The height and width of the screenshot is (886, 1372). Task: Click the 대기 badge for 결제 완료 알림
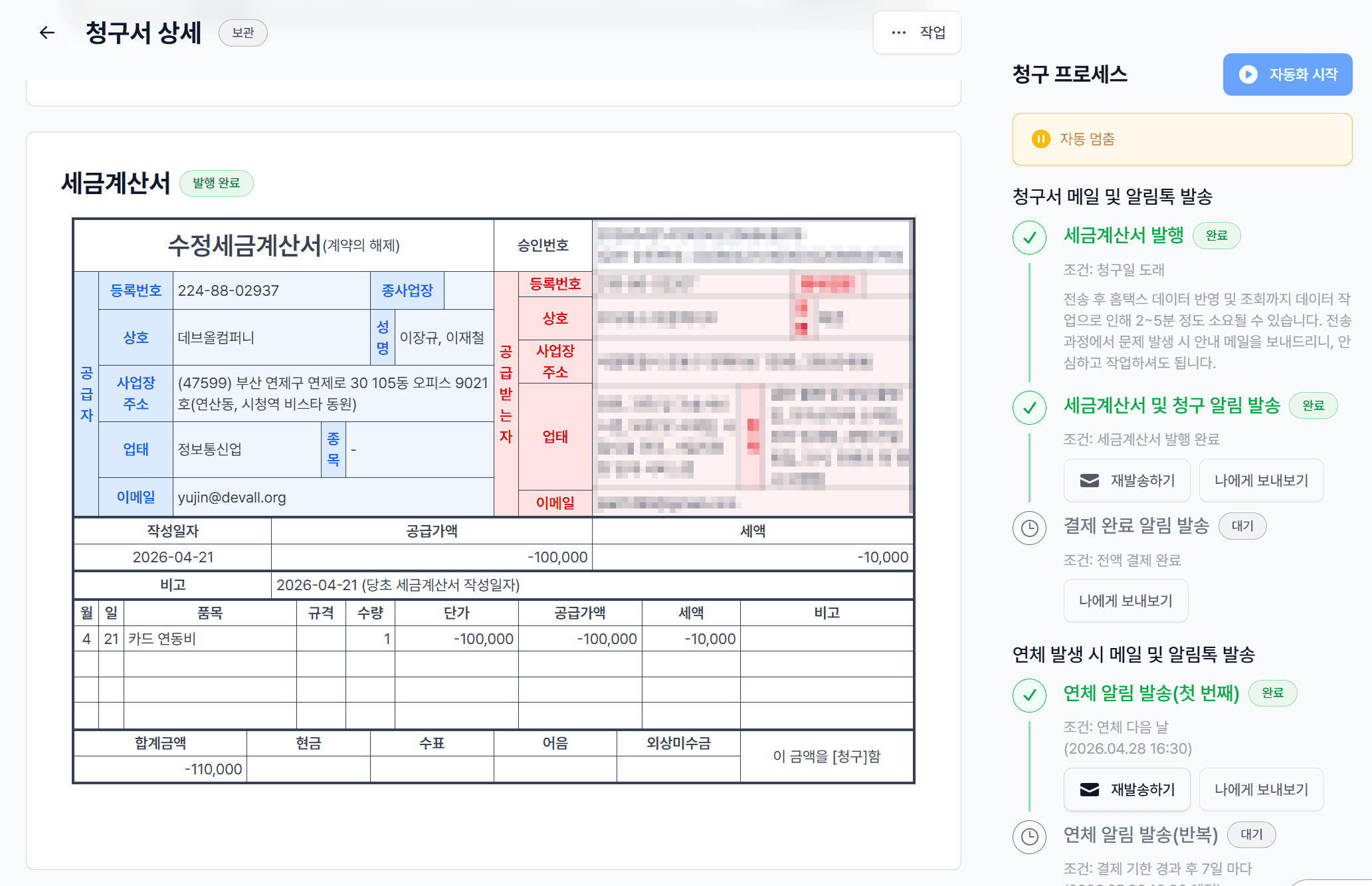tap(1242, 526)
